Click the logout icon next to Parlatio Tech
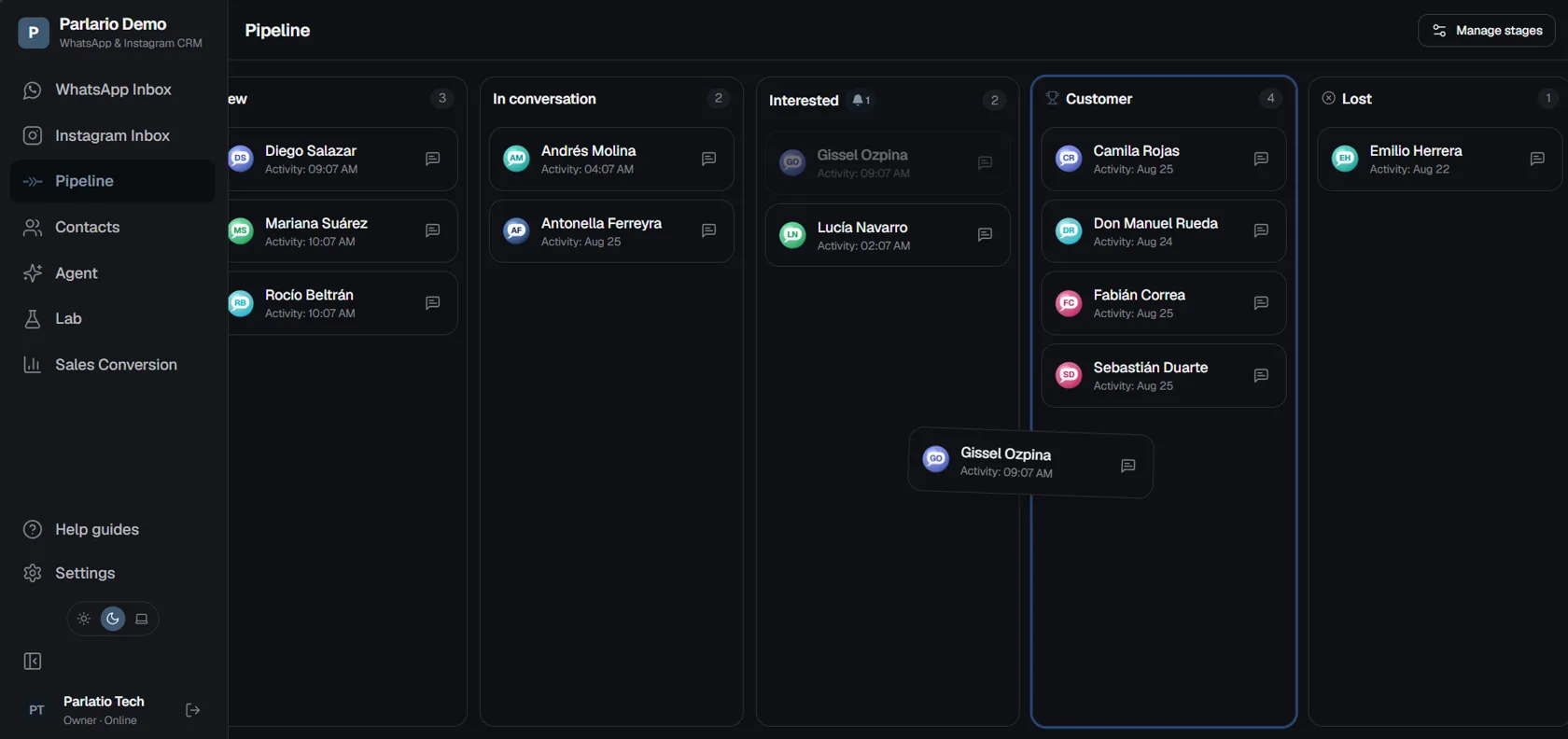Screen dimensions: 1568x739 point(193,710)
